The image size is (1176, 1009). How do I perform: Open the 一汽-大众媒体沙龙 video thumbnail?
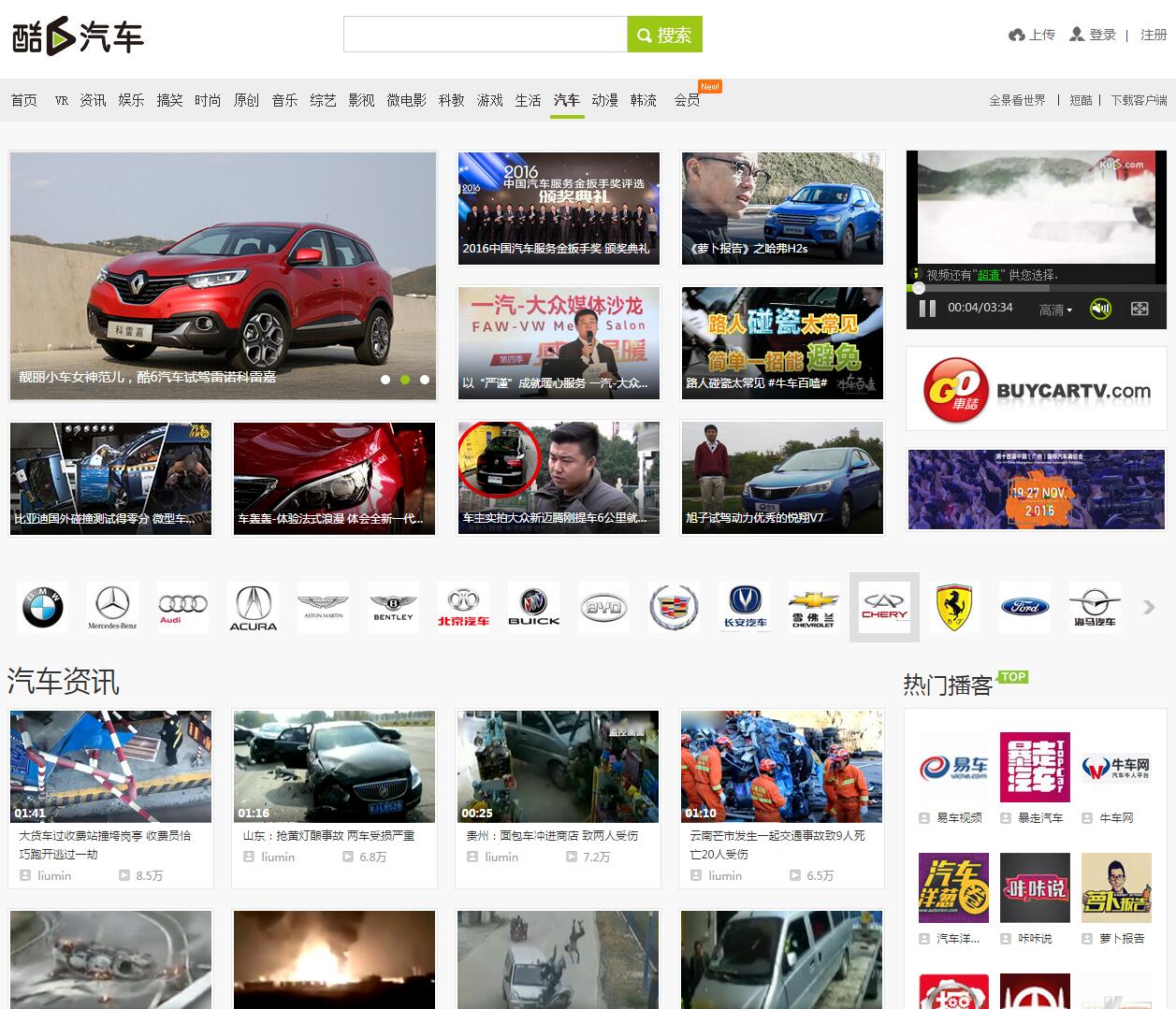click(559, 343)
